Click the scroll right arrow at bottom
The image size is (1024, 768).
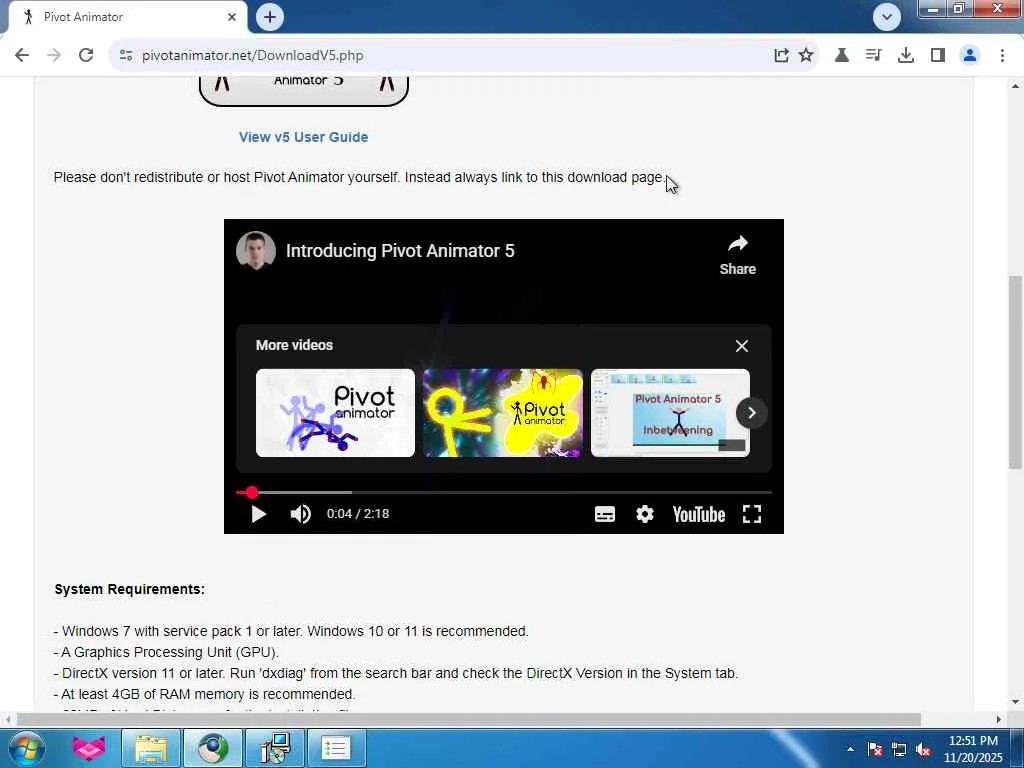coord(999,719)
